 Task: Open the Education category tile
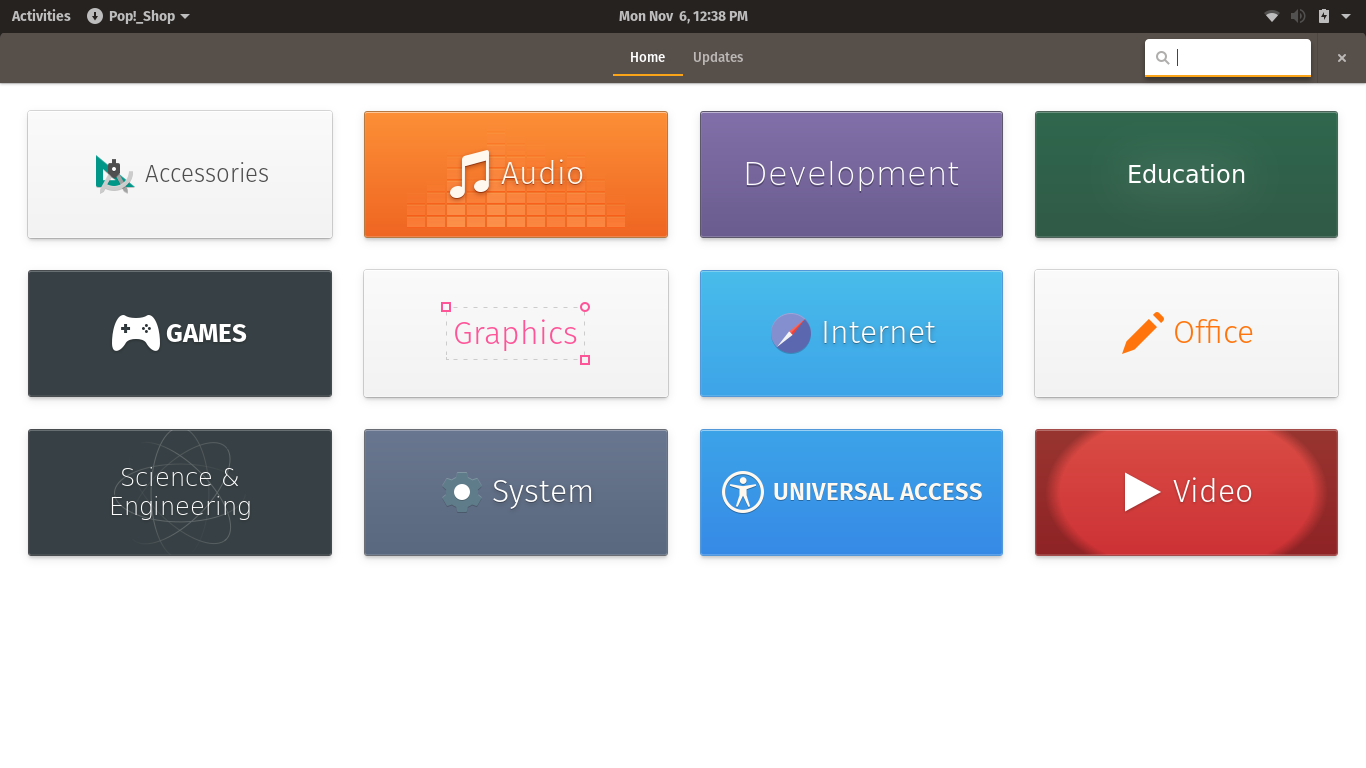(1186, 174)
